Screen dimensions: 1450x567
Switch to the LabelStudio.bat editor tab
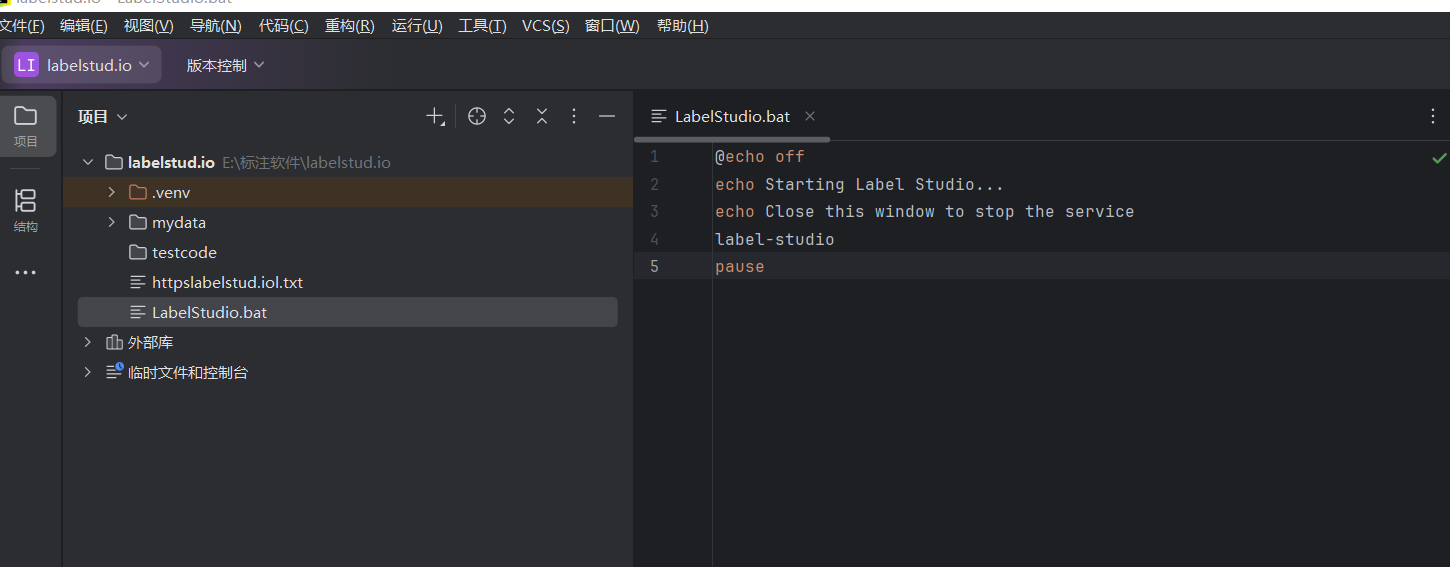[732, 116]
